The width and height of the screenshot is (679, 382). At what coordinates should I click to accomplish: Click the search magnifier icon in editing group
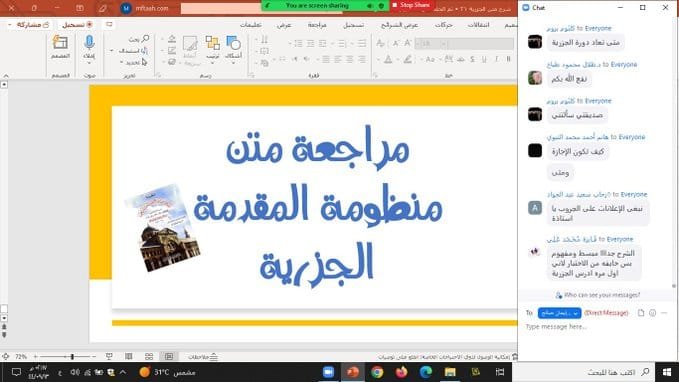[145, 39]
